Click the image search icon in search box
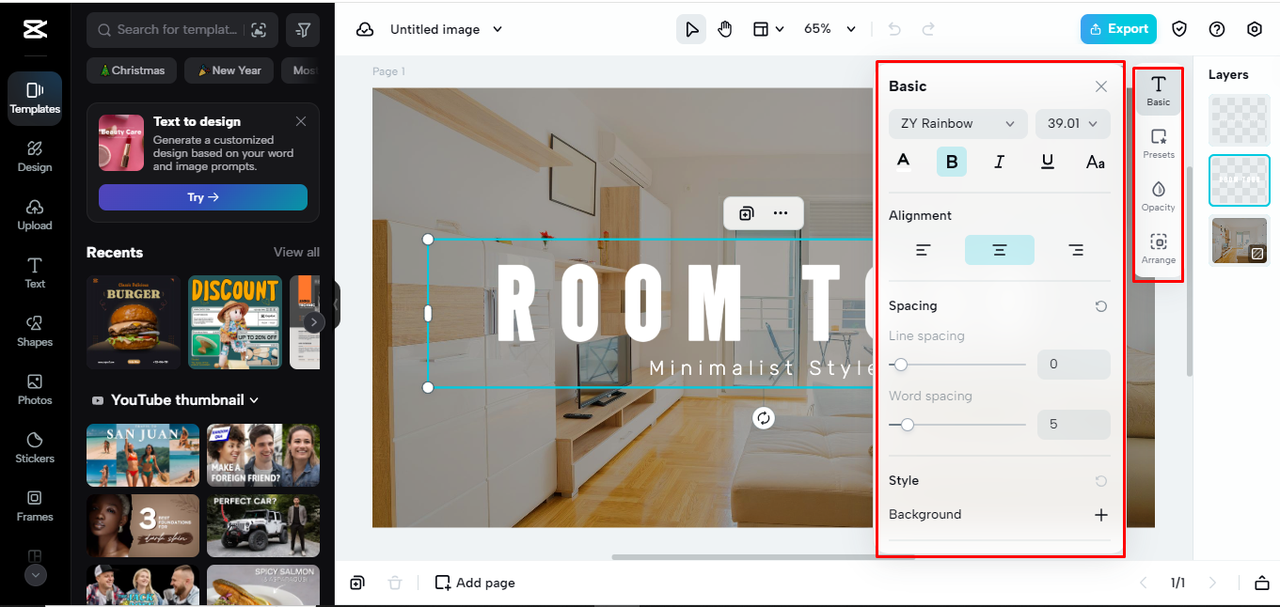This screenshot has height=607, width=1280. [x=259, y=30]
